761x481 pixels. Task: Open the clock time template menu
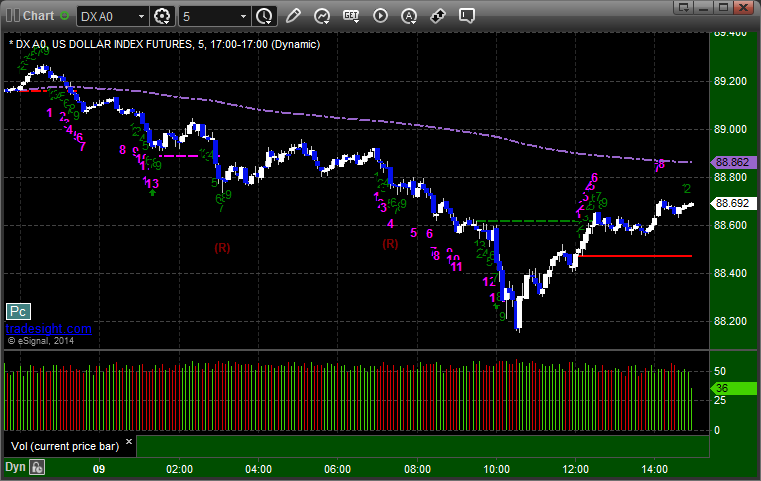265,17
